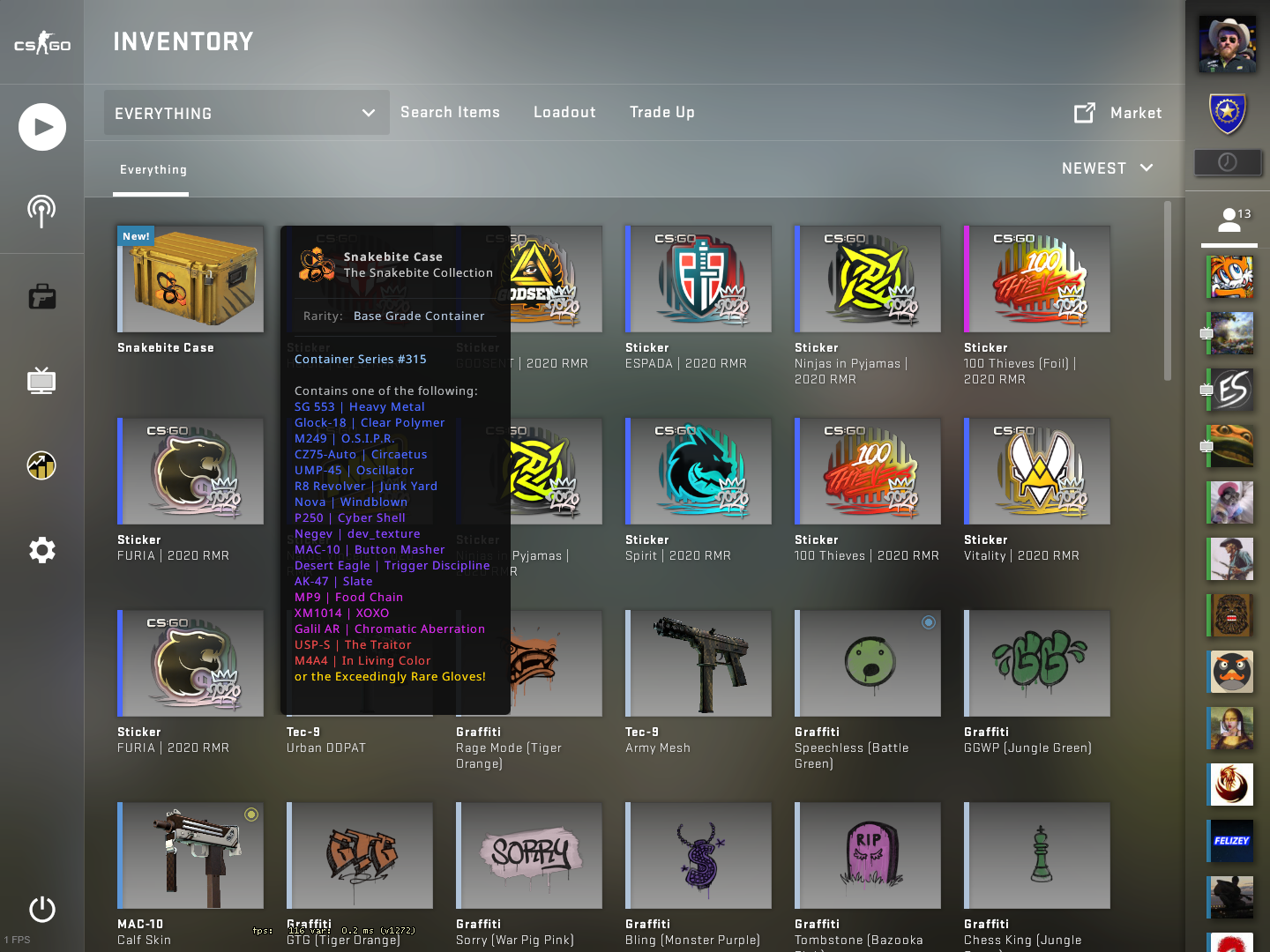This screenshot has height=952, width=1270.
Task: Open the Play menu button
Action: pos(42,127)
